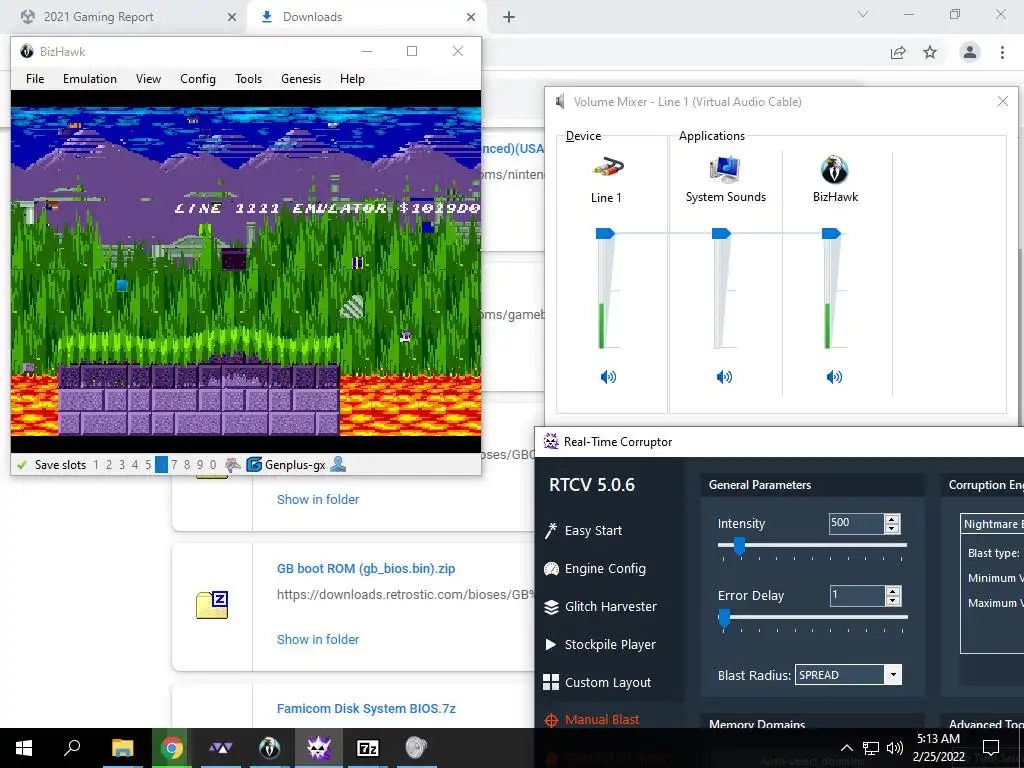Select save slot 0 in BizHawk
This screenshot has height=768, width=1024.
click(x=213, y=465)
